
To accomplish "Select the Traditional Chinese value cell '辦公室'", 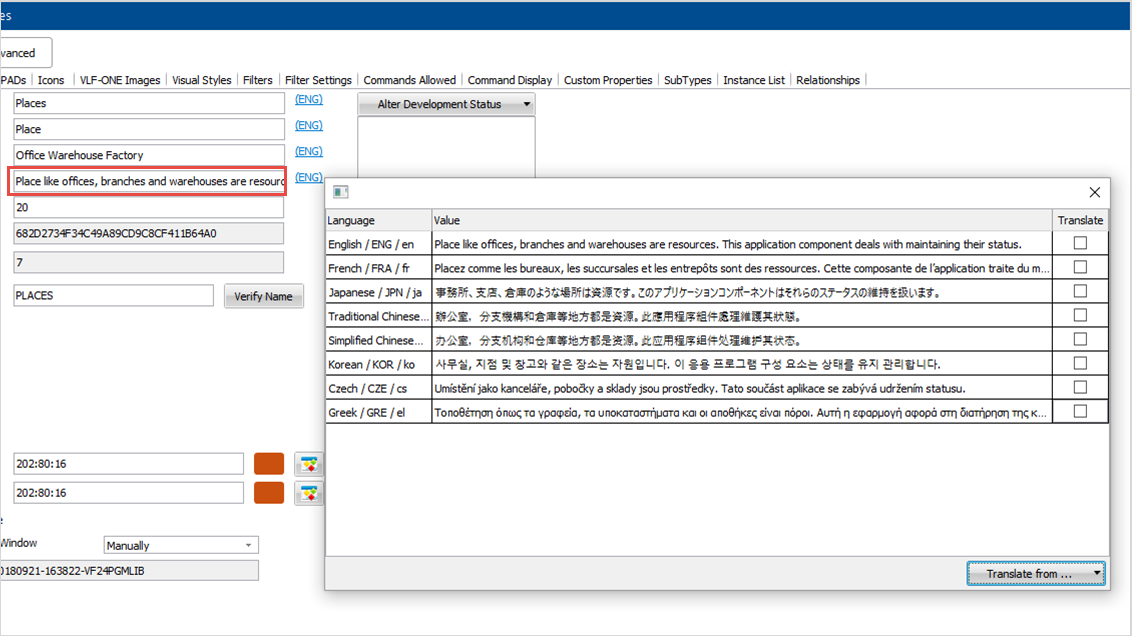I will [x=742, y=315].
